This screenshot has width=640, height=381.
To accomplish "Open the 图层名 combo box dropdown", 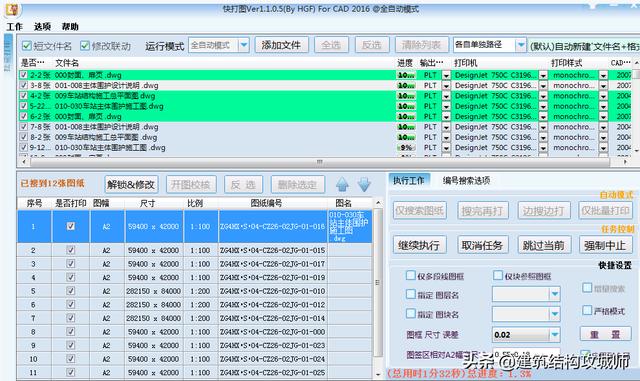I will (x=555, y=294).
